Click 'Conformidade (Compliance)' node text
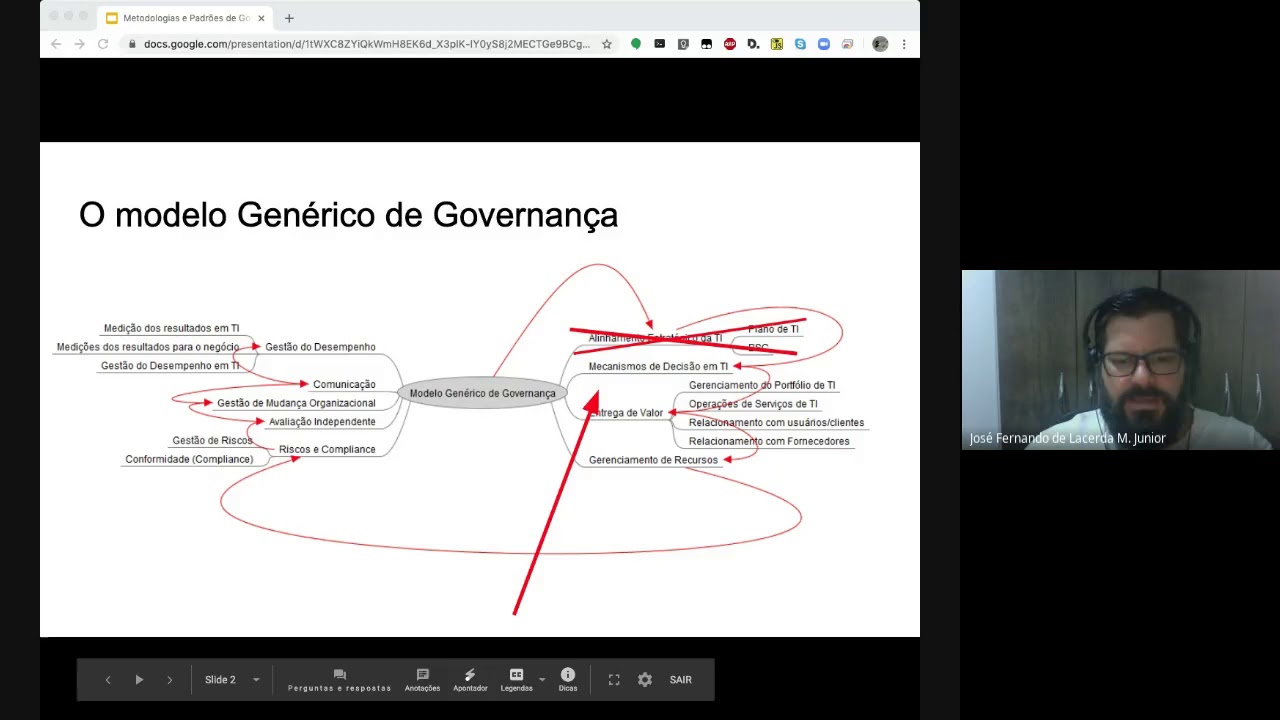 point(189,459)
